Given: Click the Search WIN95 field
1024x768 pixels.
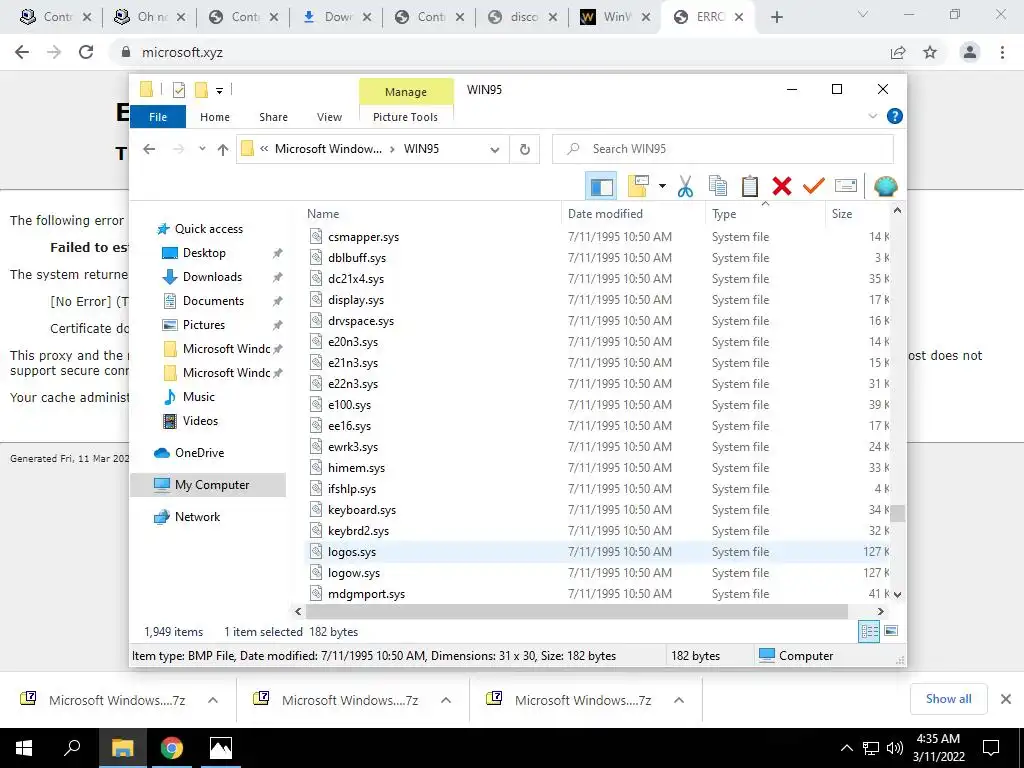Looking at the screenshot, I should pos(723,149).
